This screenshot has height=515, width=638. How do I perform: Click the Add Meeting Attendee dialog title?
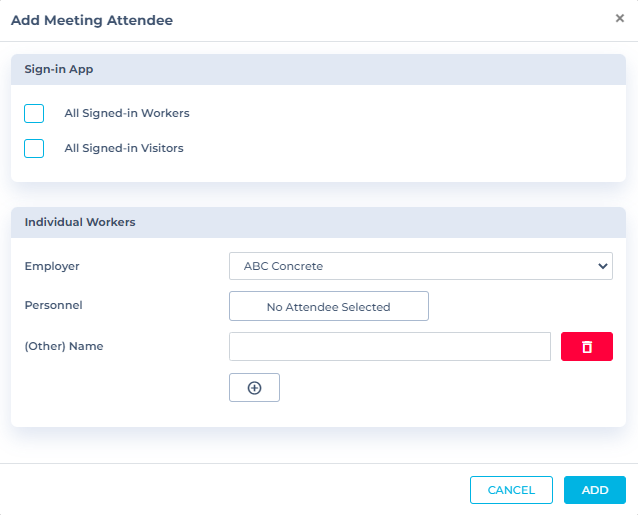click(x=92, y=20)
